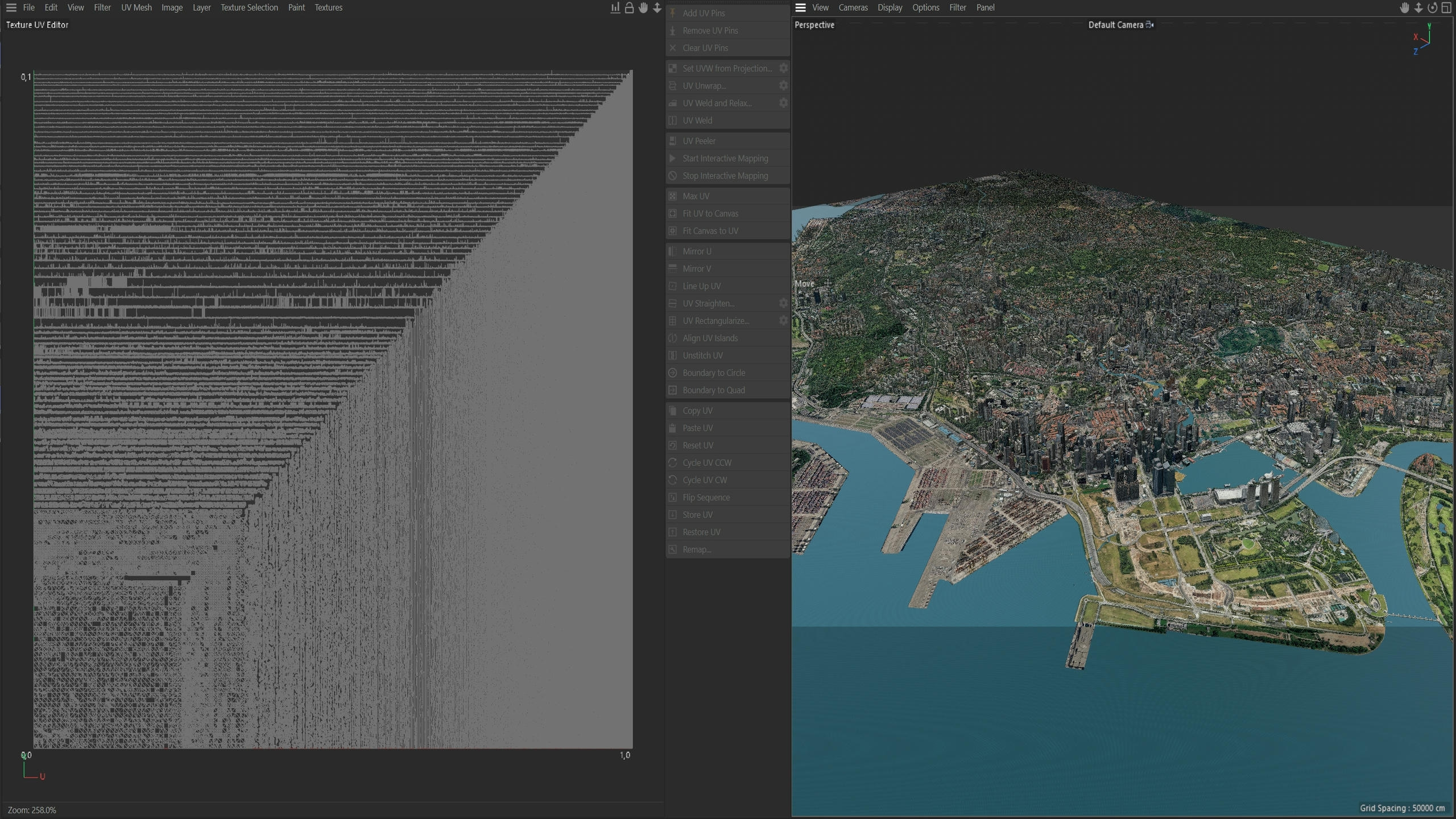Screen dimensions: 1456x819
Task: Click the Default Camera link icon
Action: coord(1149,24)
